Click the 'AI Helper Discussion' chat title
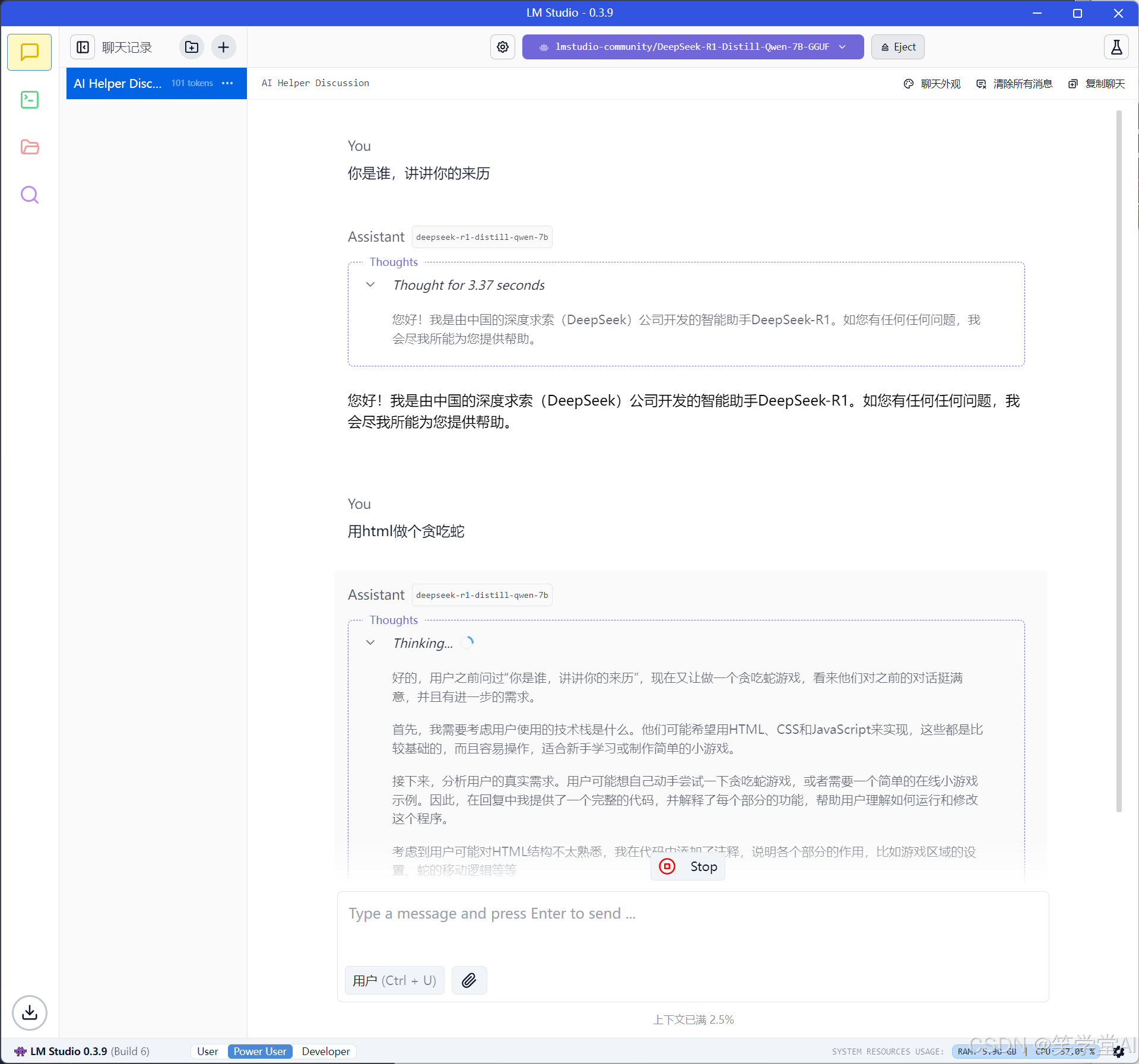 click(x=315, y=83)
